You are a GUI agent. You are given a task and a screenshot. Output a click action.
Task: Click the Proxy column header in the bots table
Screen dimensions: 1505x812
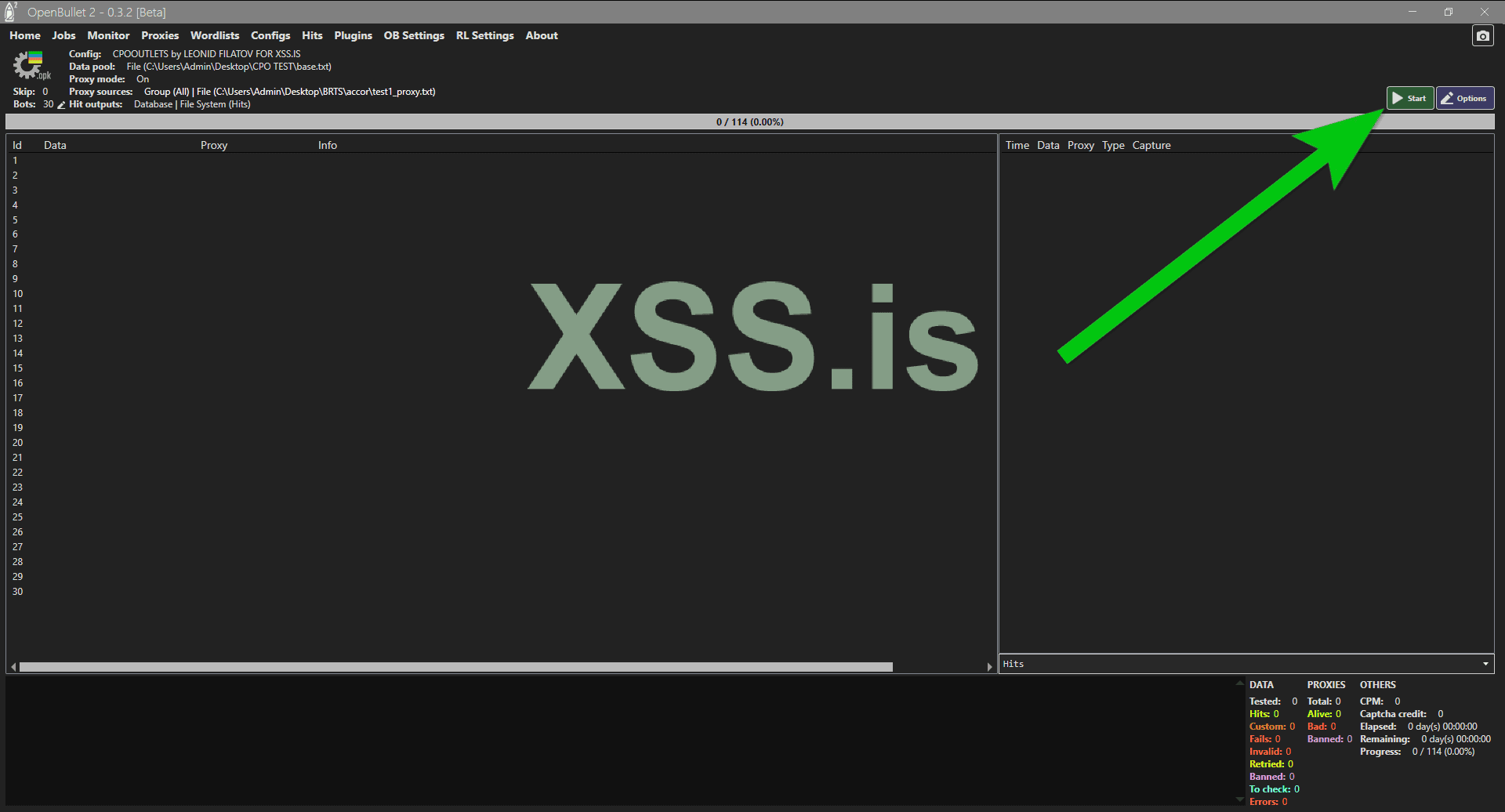[214, 145]
